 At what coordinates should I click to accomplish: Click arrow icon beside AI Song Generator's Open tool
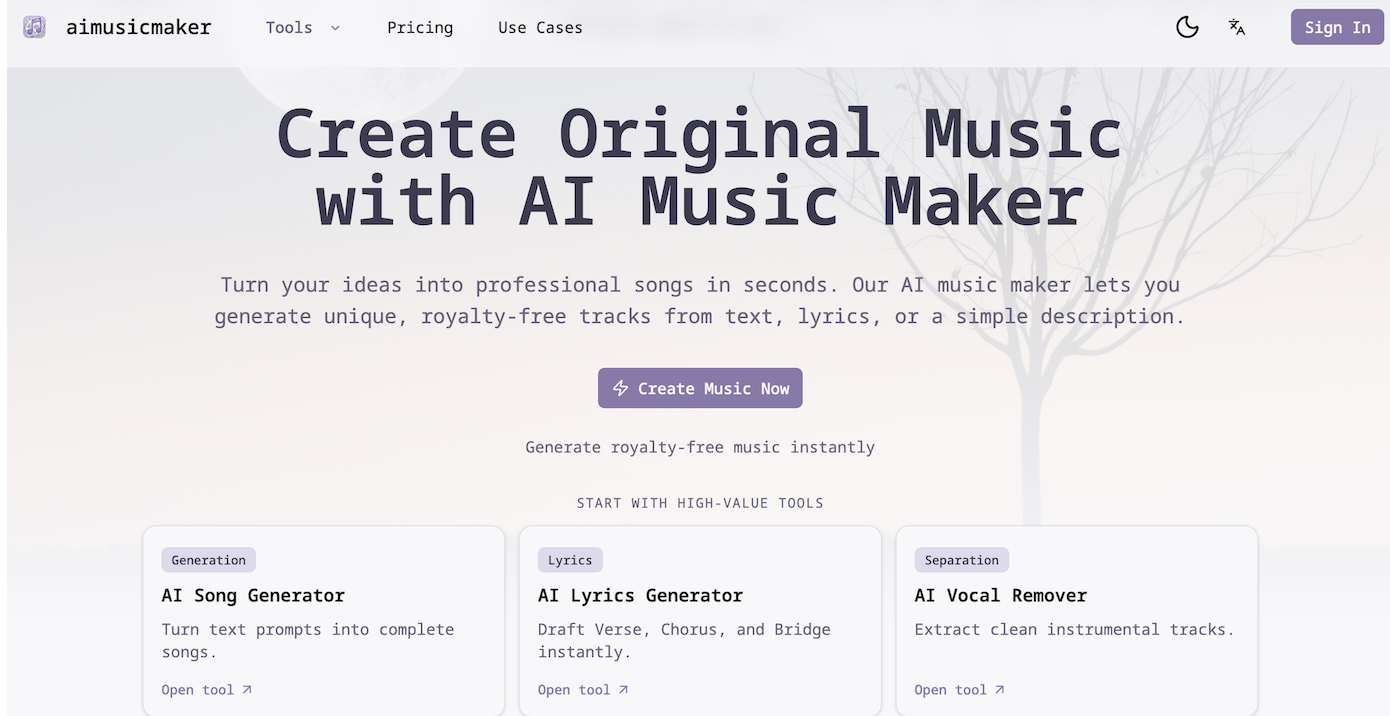click(247, 690)
